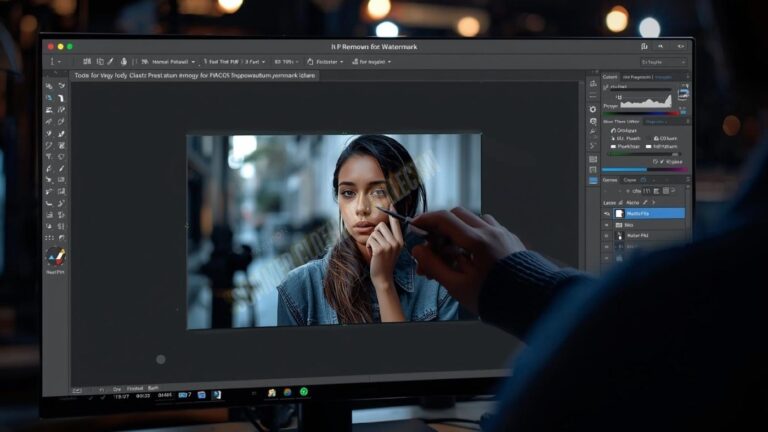
Task: Click "Bath" in the status bar
Action: pyautogui.click(x=153, y=388)
